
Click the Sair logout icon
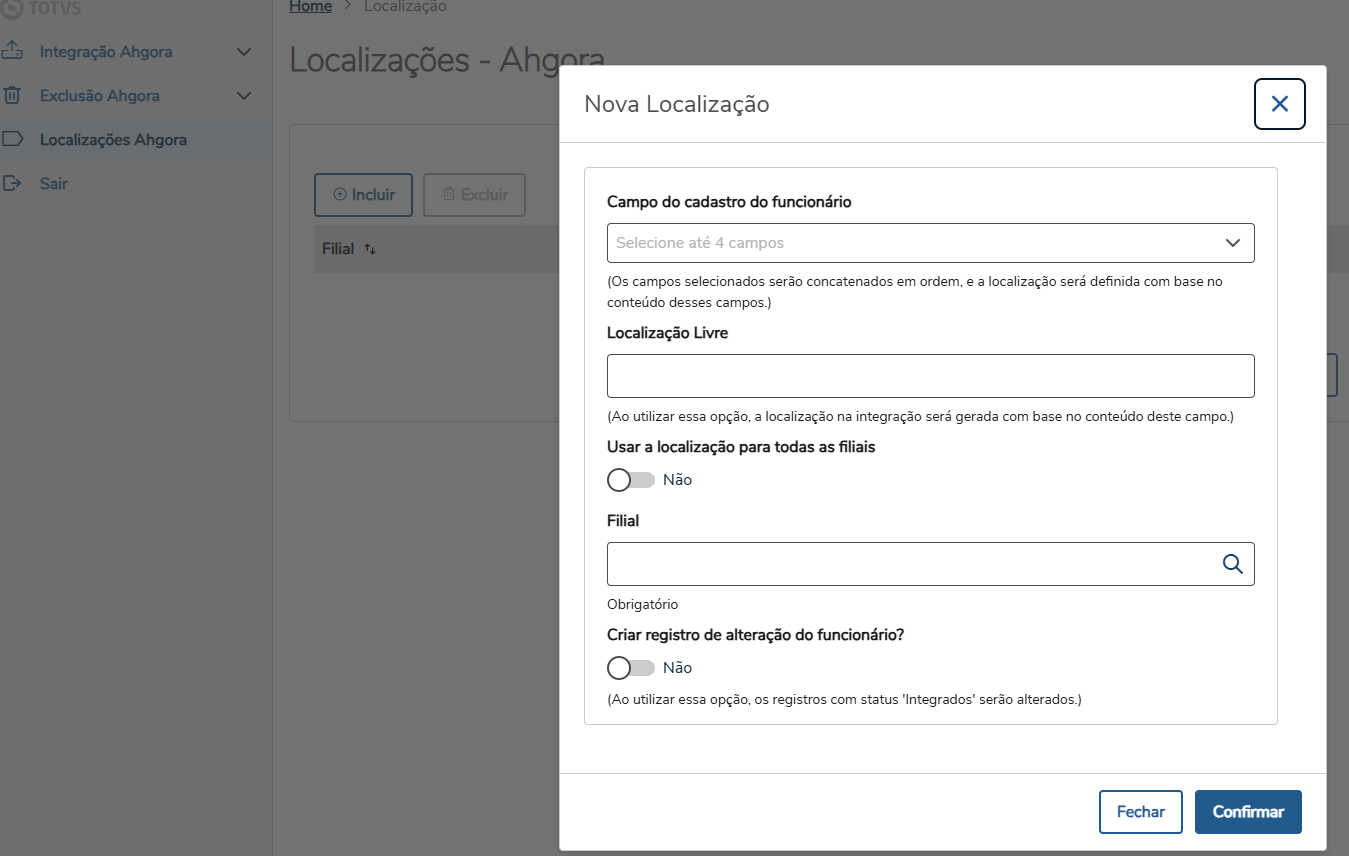[x=13, y=184]
